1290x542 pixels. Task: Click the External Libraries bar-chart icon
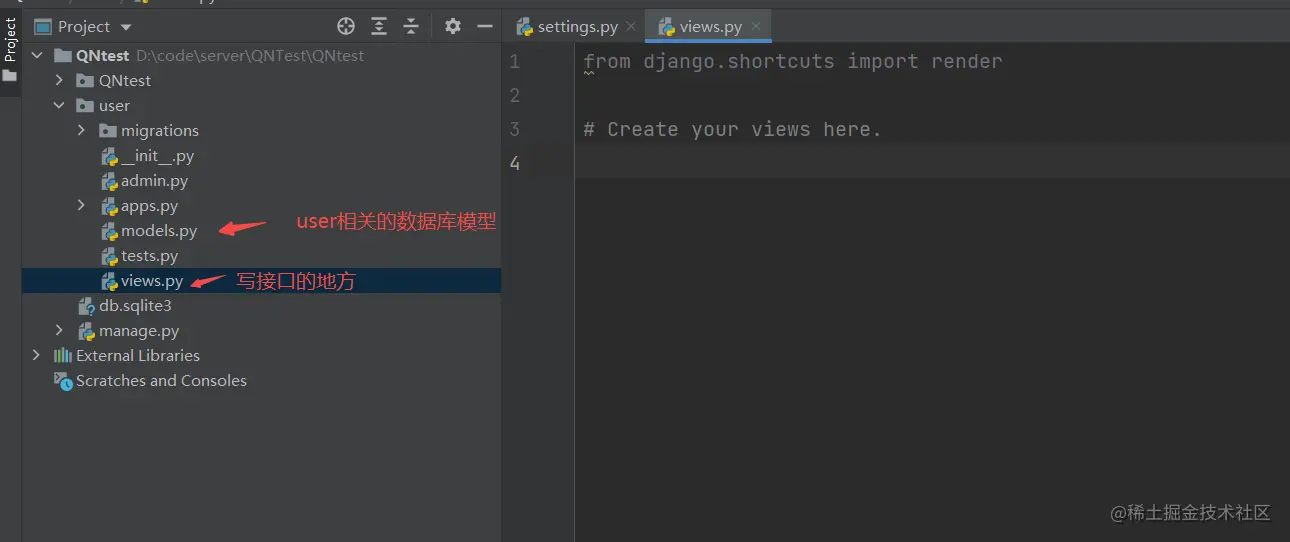(63, 356)
